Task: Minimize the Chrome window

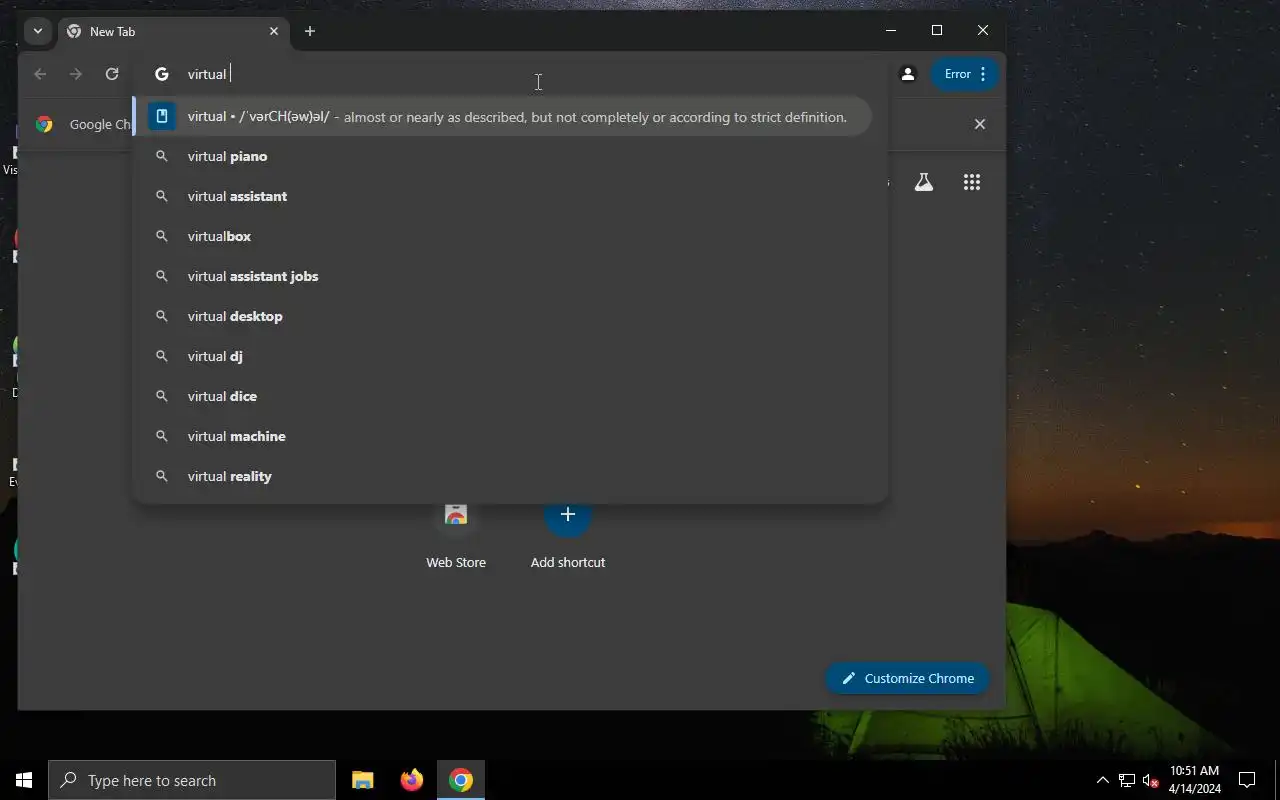Action: 891,30
